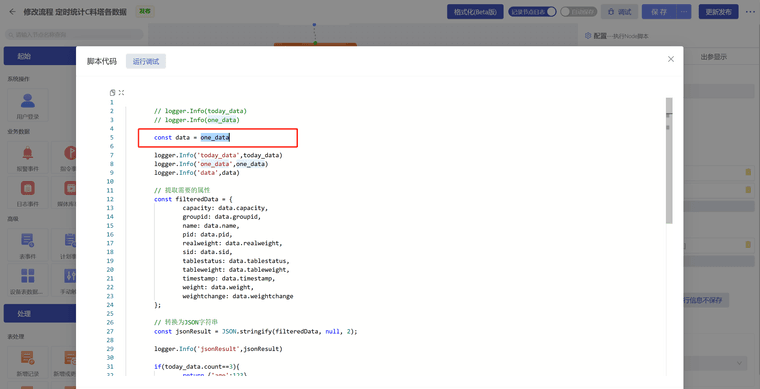Select the 新增记录 node icon
The width and height of the screenshot is (760, 389).
pyautogui.click(x=28, y=358)
